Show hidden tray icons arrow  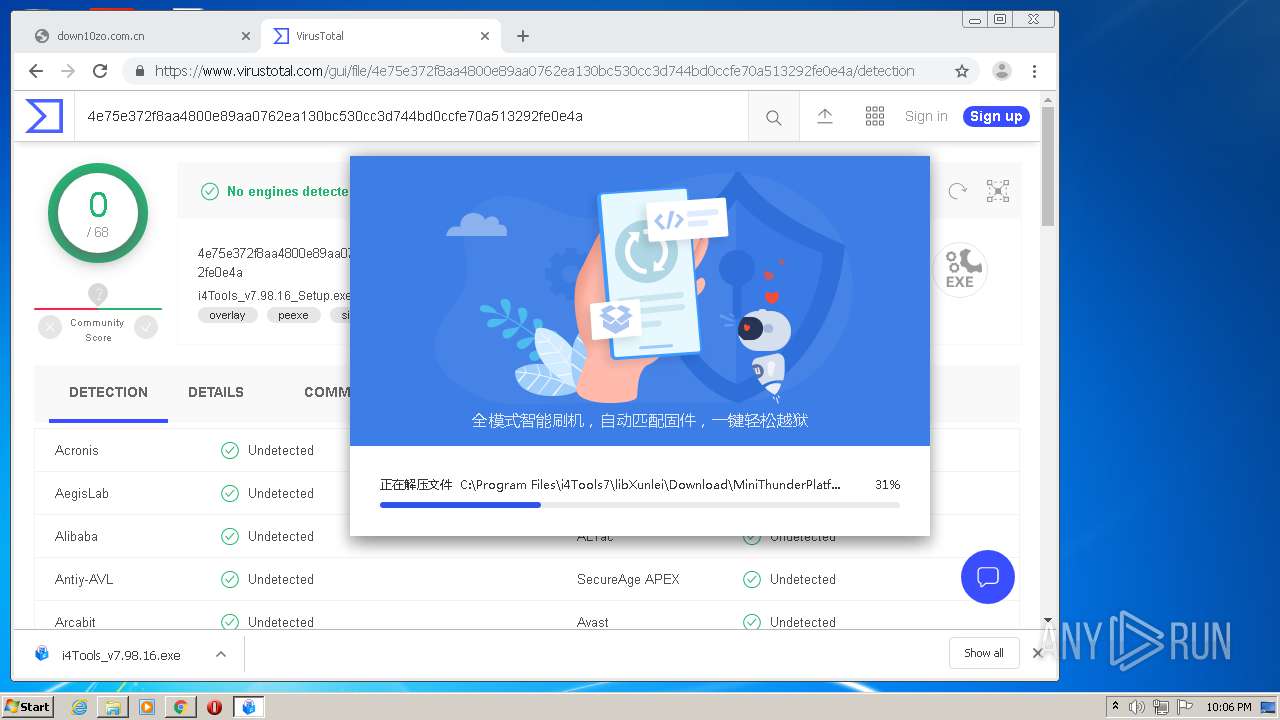1115,707
